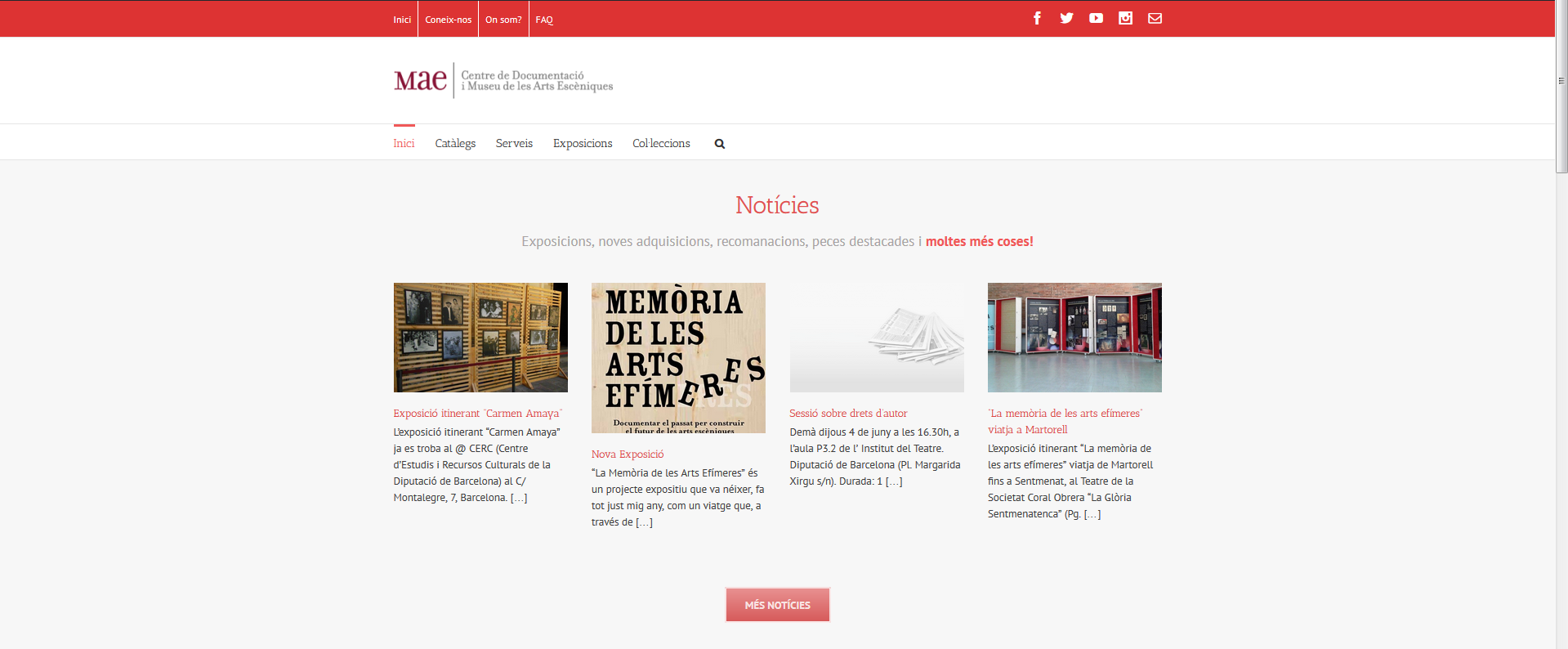
Task: Click the page vertical scrollbar thumb
Action: pyautogui.click(x=1561, y=86)
